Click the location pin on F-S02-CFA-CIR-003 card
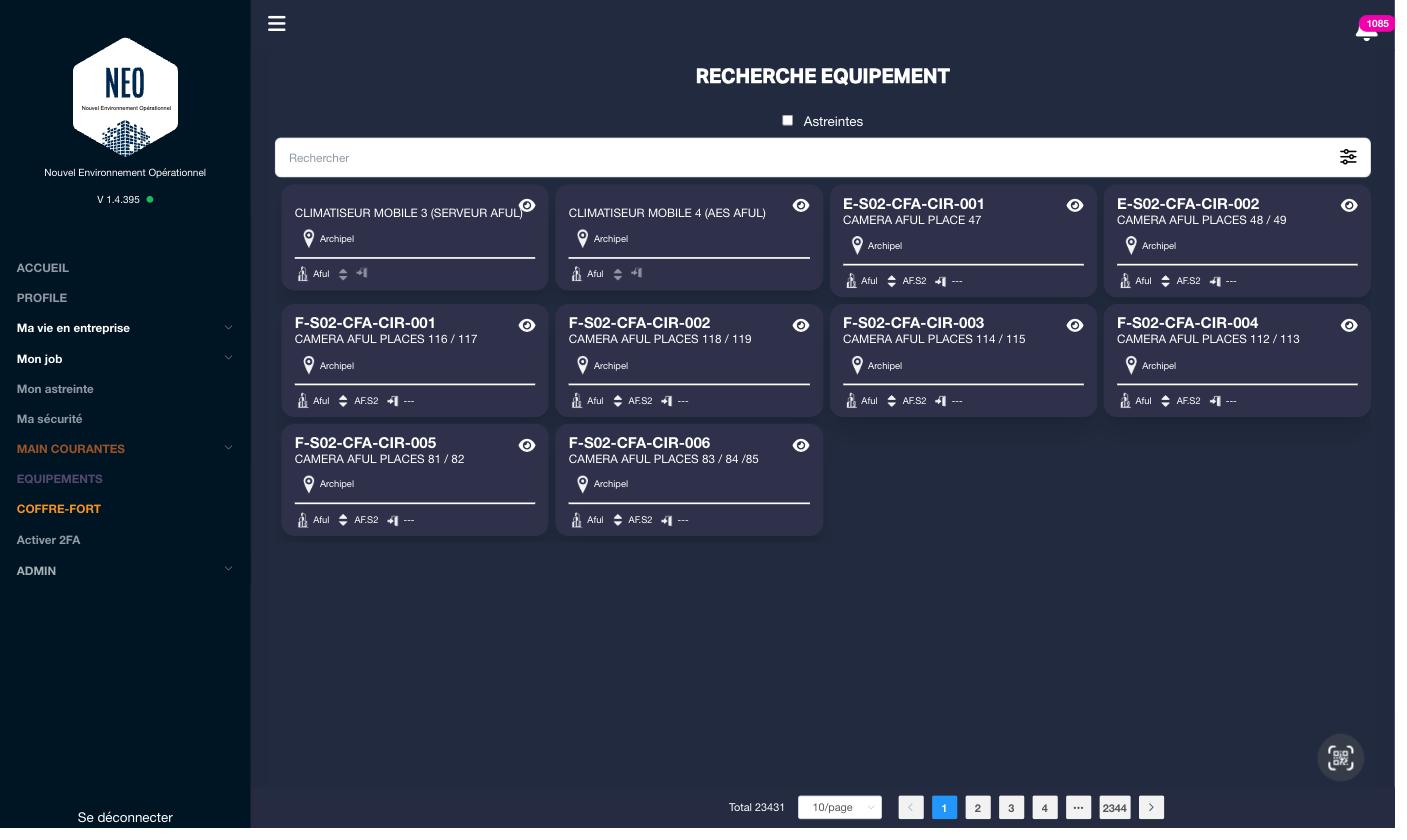1407x840 pixels. tap(857, 366)
